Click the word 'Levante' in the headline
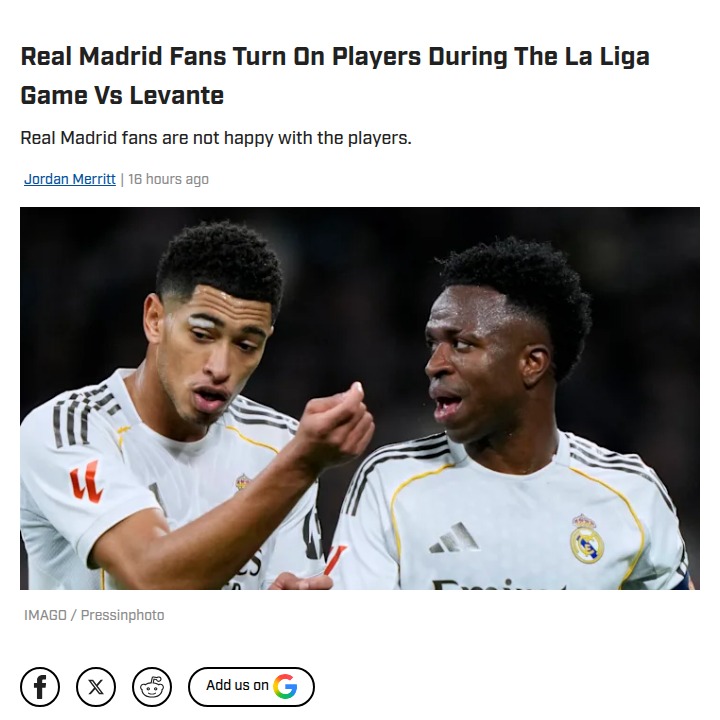Viewport: 720px width, 720px height. point(177,96)
